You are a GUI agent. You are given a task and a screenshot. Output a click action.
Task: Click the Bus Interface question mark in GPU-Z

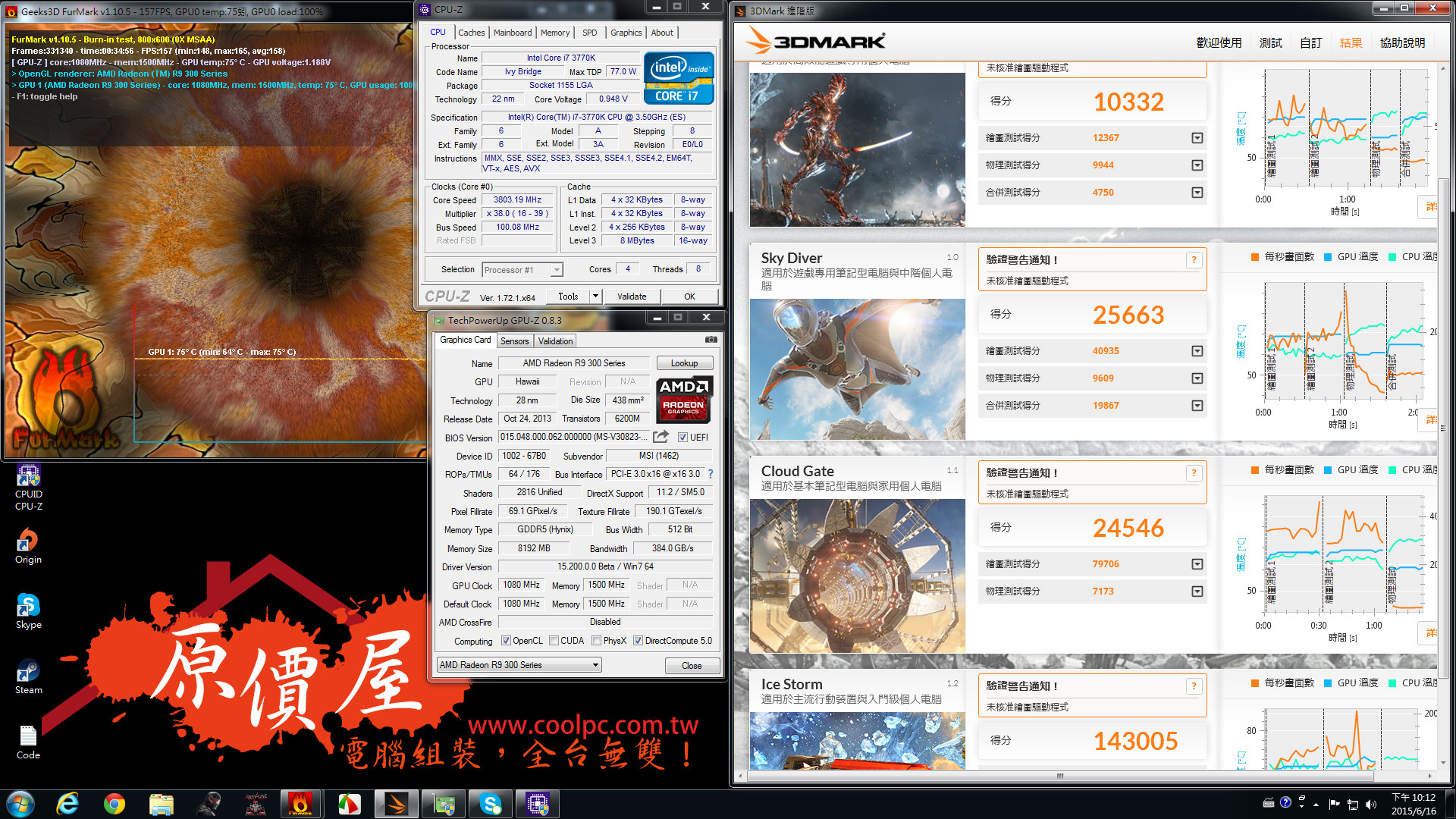711,474
